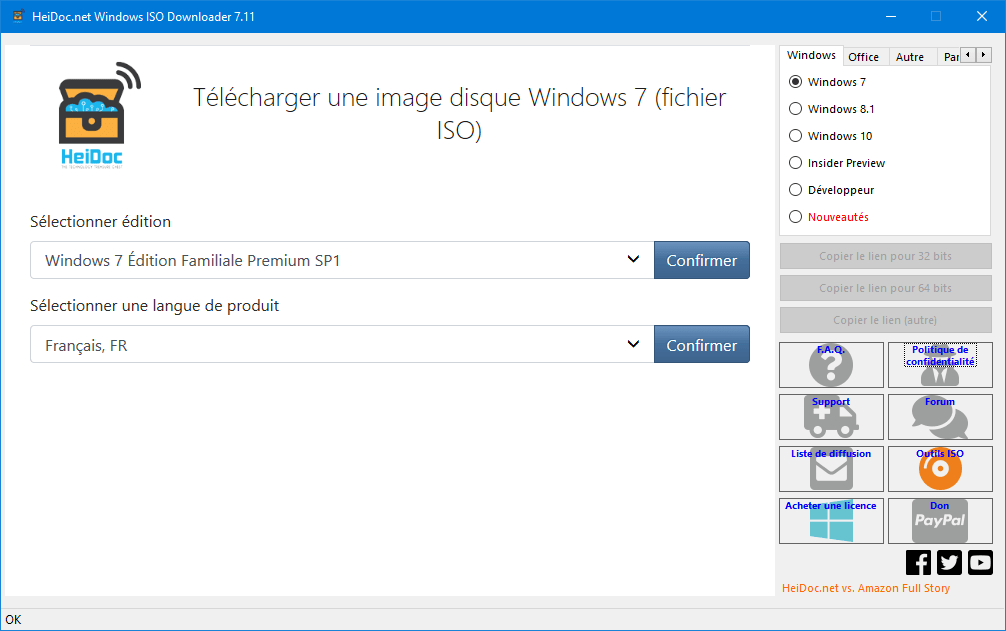Open the YouTube icon
1006x631 pixels.
pyautogui.click(x=980, y=562)
